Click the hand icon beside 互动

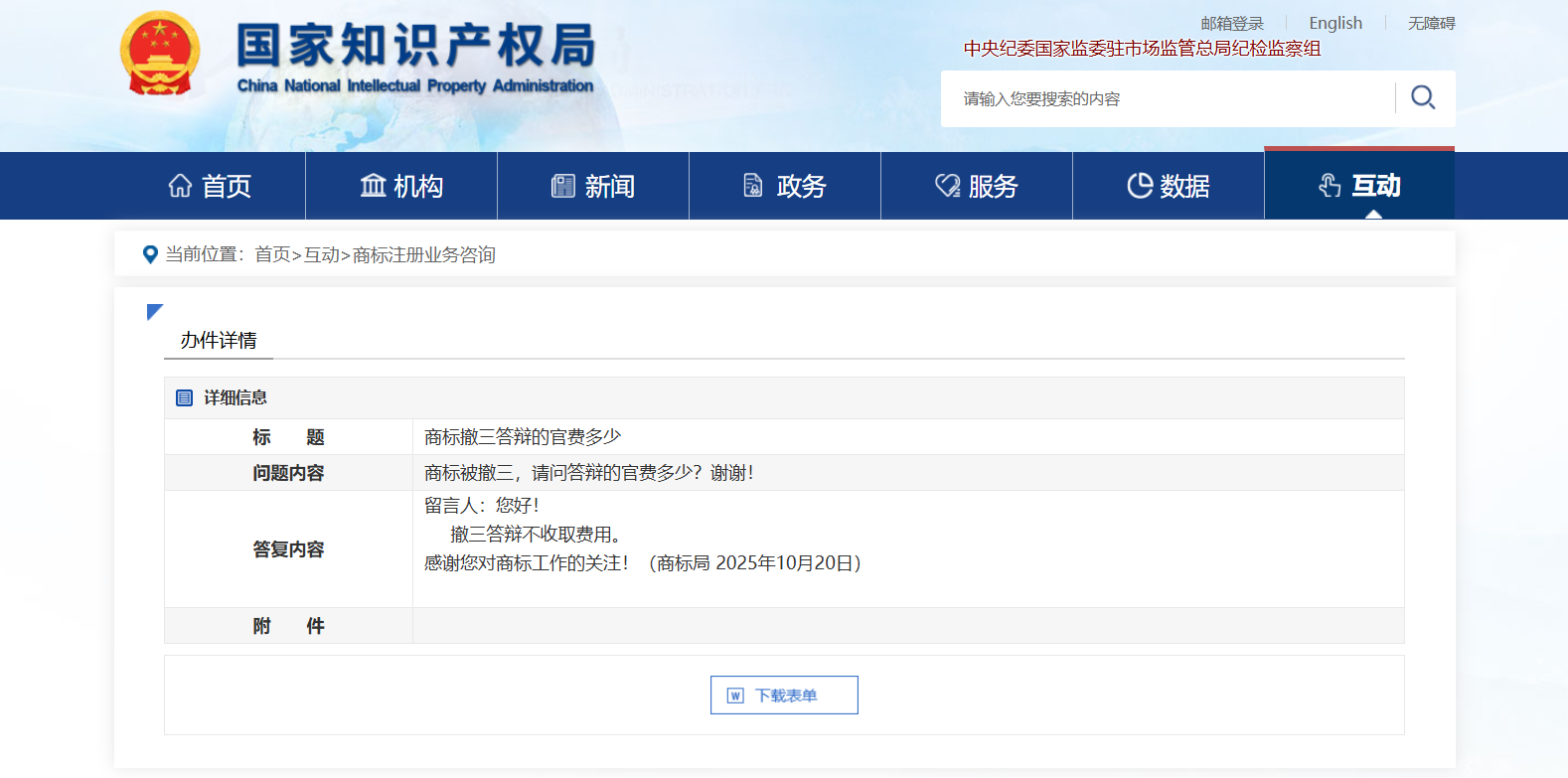click(1330, 186)
